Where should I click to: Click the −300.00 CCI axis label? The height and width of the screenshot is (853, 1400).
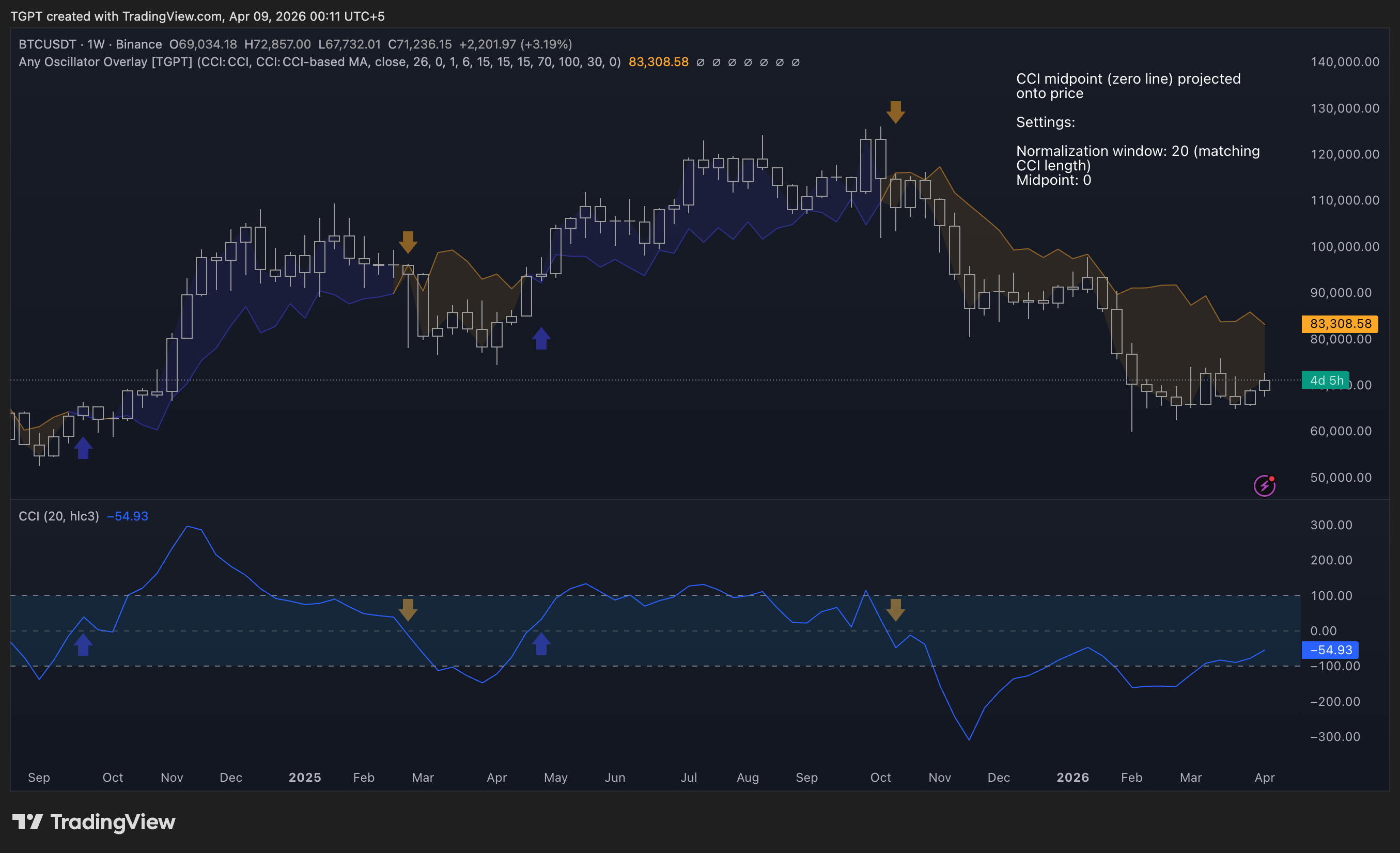click(1335, 737)
